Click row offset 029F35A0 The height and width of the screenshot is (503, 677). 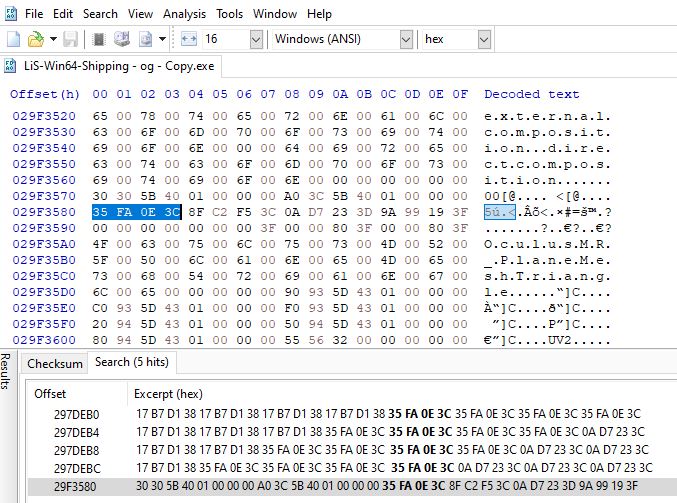[44, 244]
